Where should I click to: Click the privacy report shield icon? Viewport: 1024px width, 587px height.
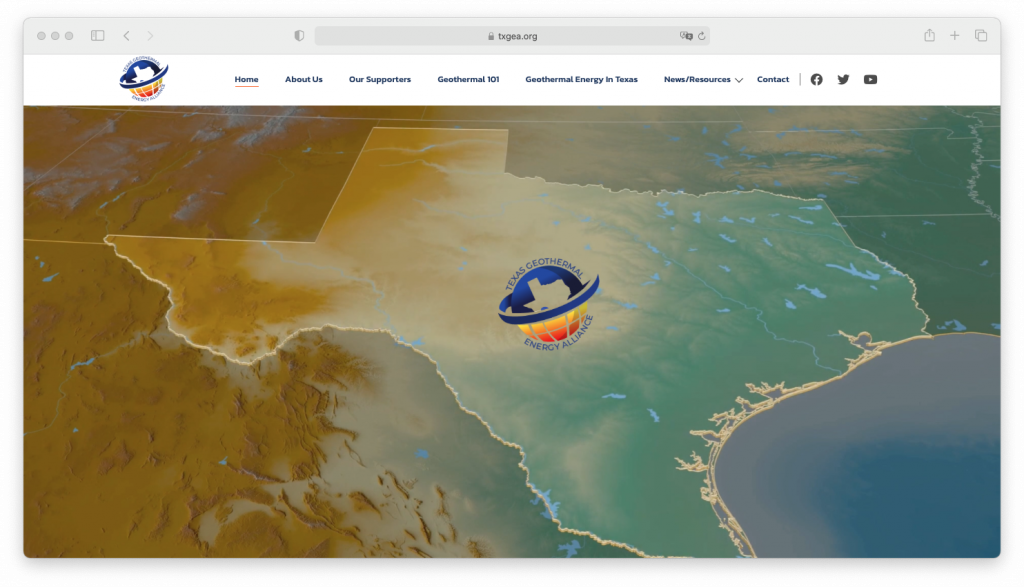(299, 36)
